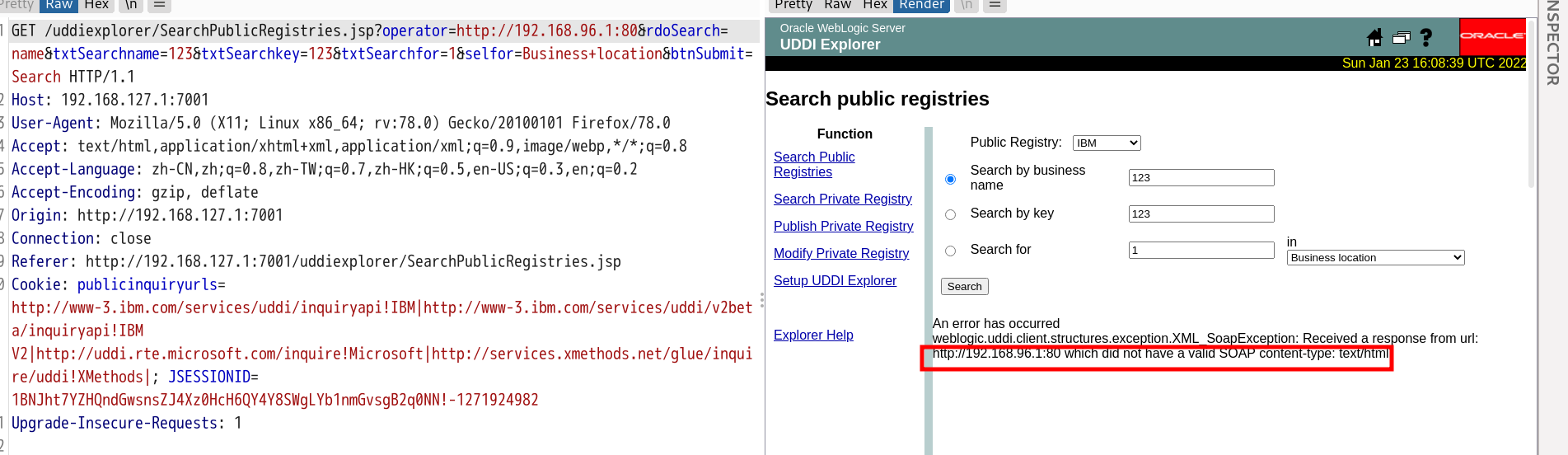The height and width of the screenshot is (455, 1568).
Task: Click the Upgrade-Insecure-Requests header line
Action: 127,423
